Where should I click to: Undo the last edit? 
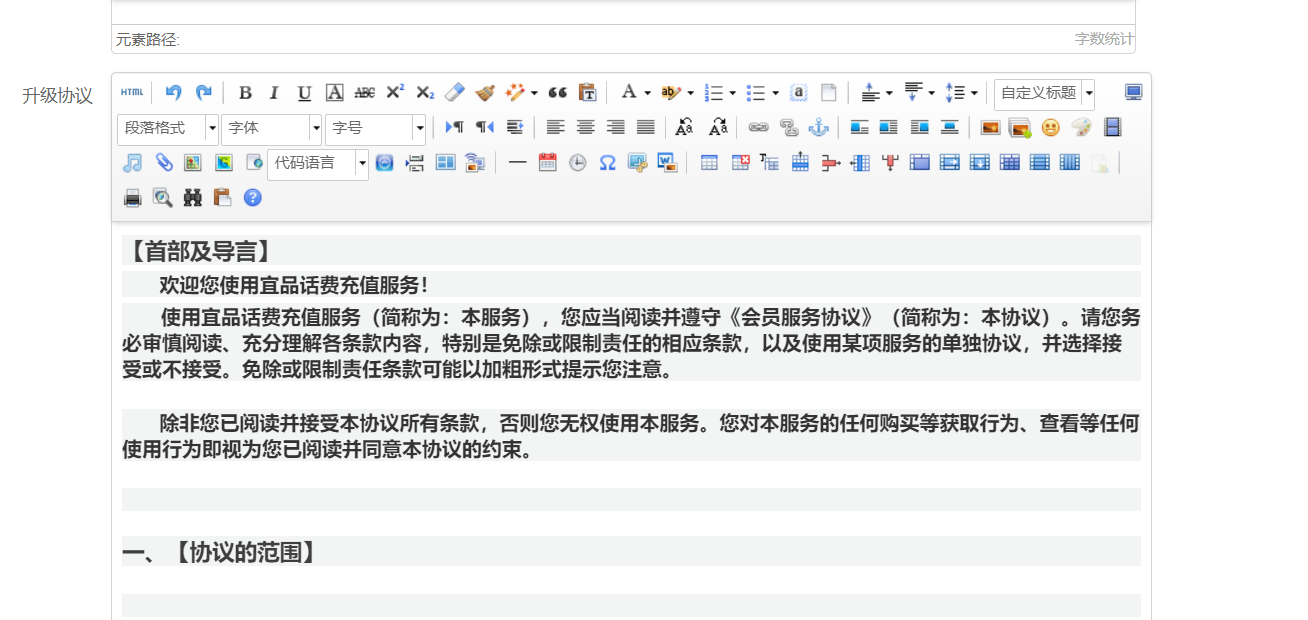point(173,92)
